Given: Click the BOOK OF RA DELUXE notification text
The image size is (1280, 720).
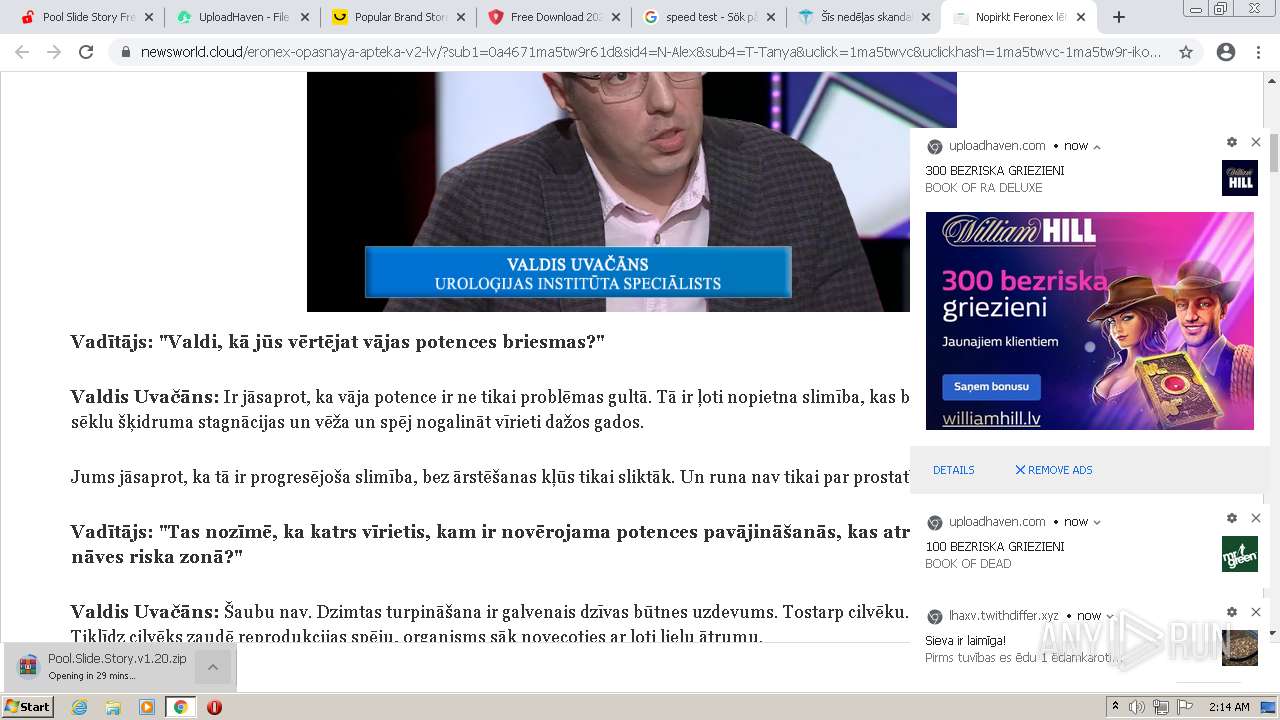Looking at the screenshot, I should tap(984, 188).
